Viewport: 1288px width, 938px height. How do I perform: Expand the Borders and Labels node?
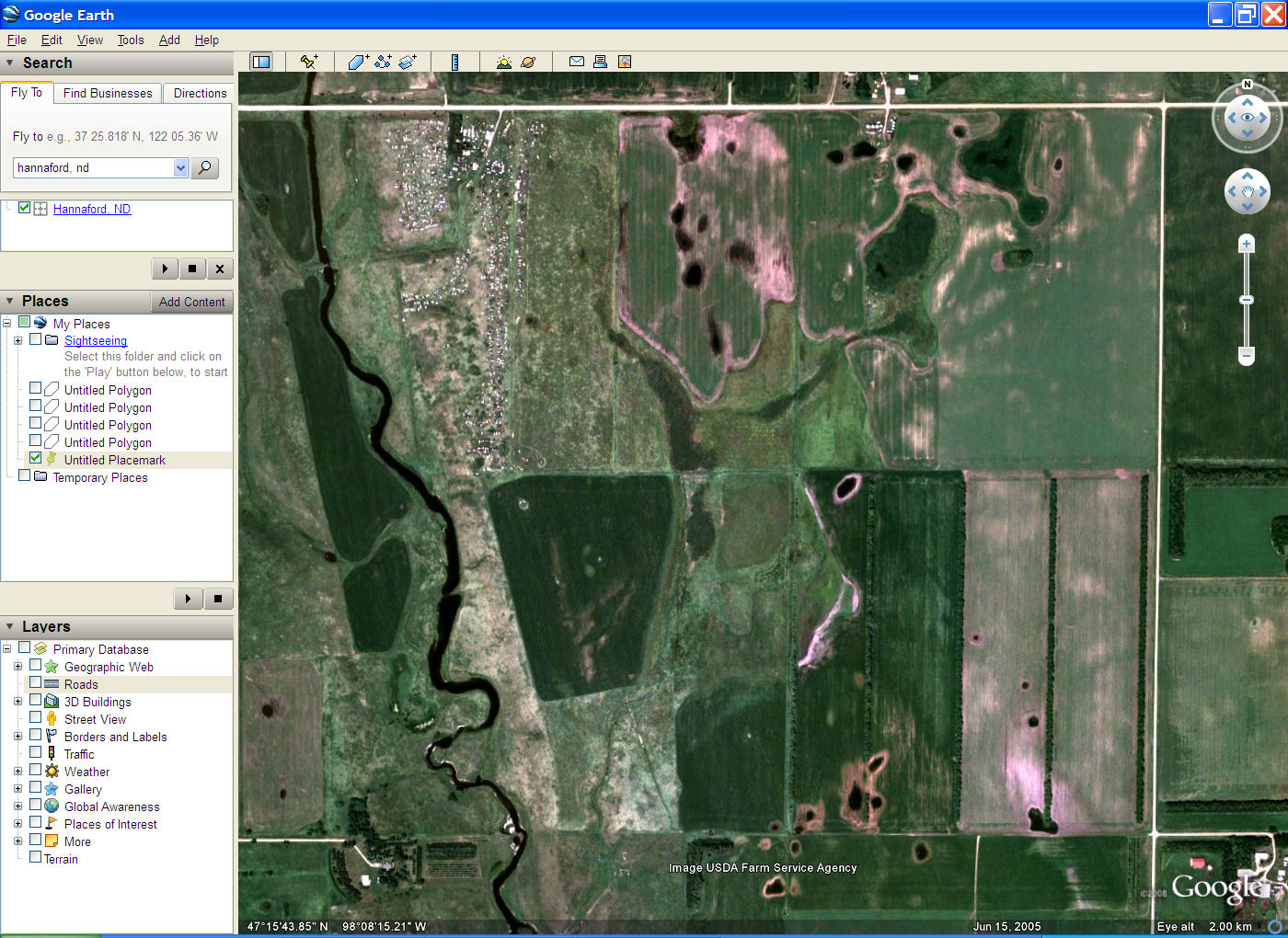tap(17, 736)
